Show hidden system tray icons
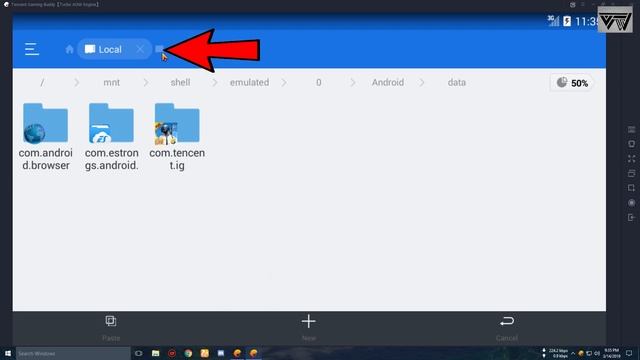640x360 pixels. (x=573, y=353)
